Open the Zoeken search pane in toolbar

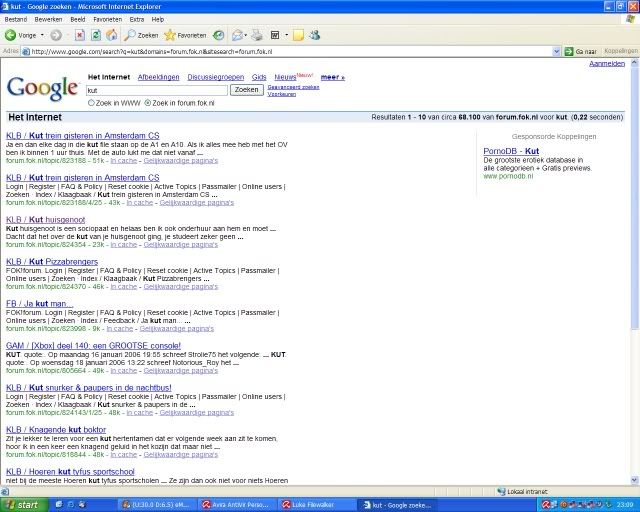click(141, 36)
